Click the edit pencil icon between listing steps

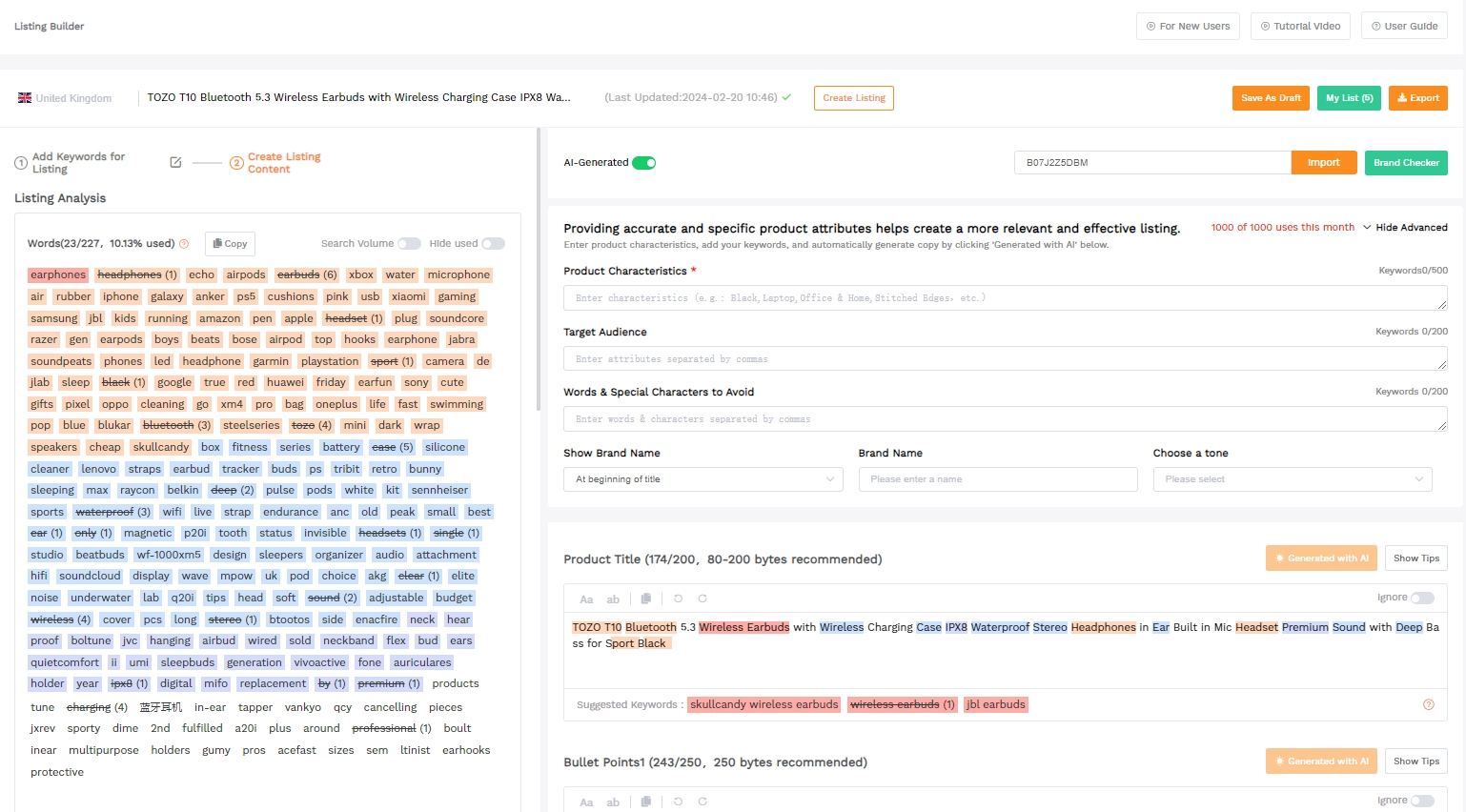(176, 162)
